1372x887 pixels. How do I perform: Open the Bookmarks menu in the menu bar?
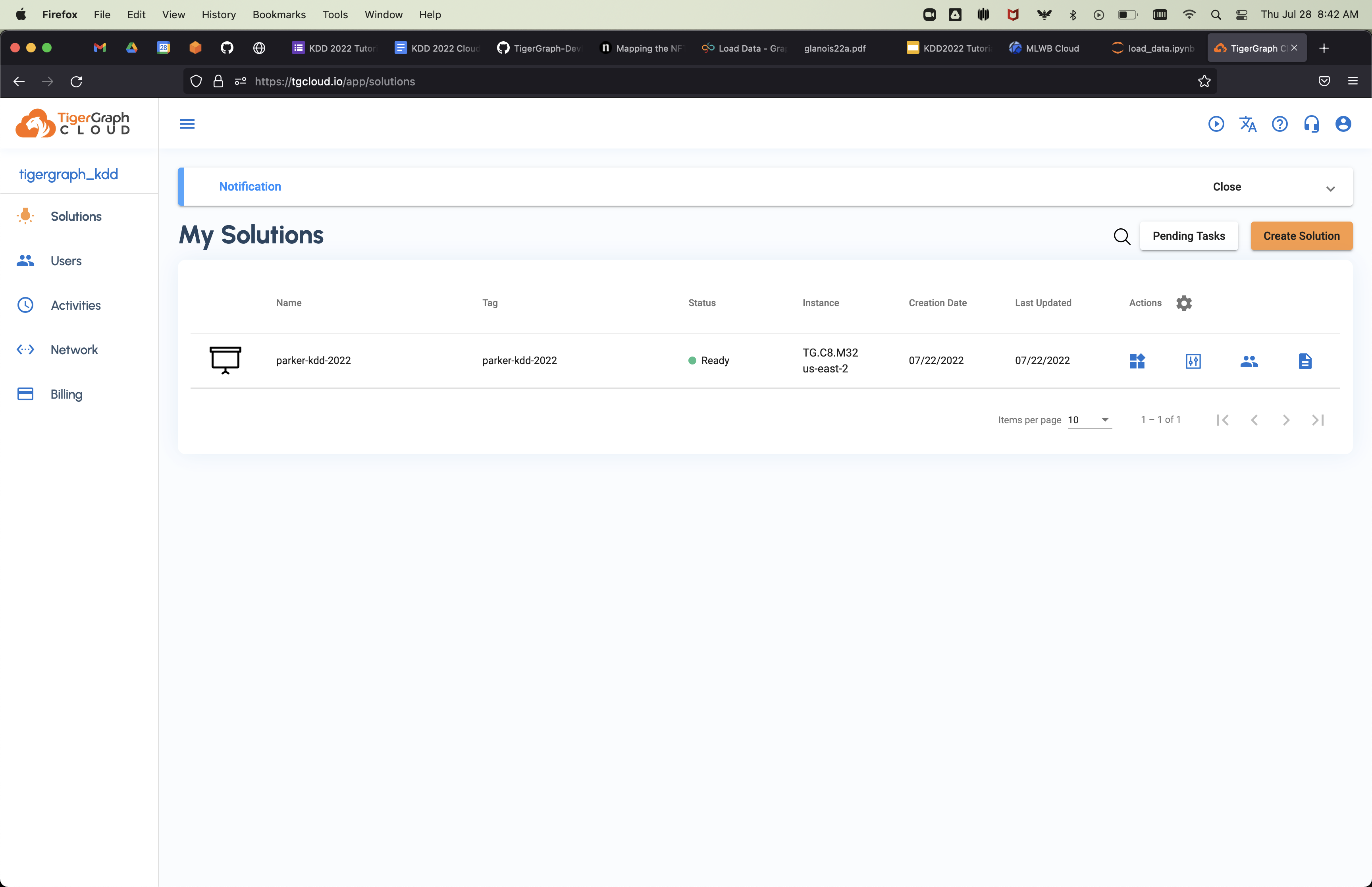[279, 14]
